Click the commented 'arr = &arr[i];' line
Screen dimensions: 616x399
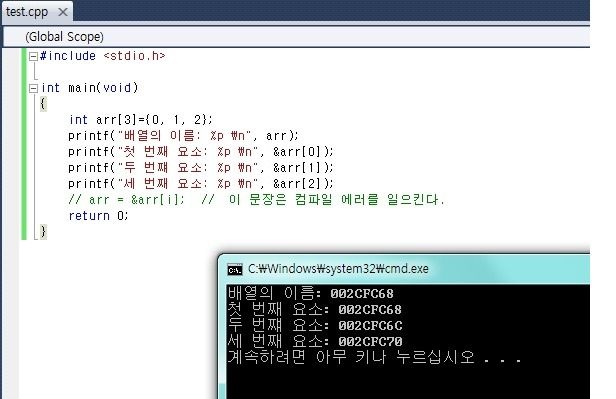(x=256, y=200)
